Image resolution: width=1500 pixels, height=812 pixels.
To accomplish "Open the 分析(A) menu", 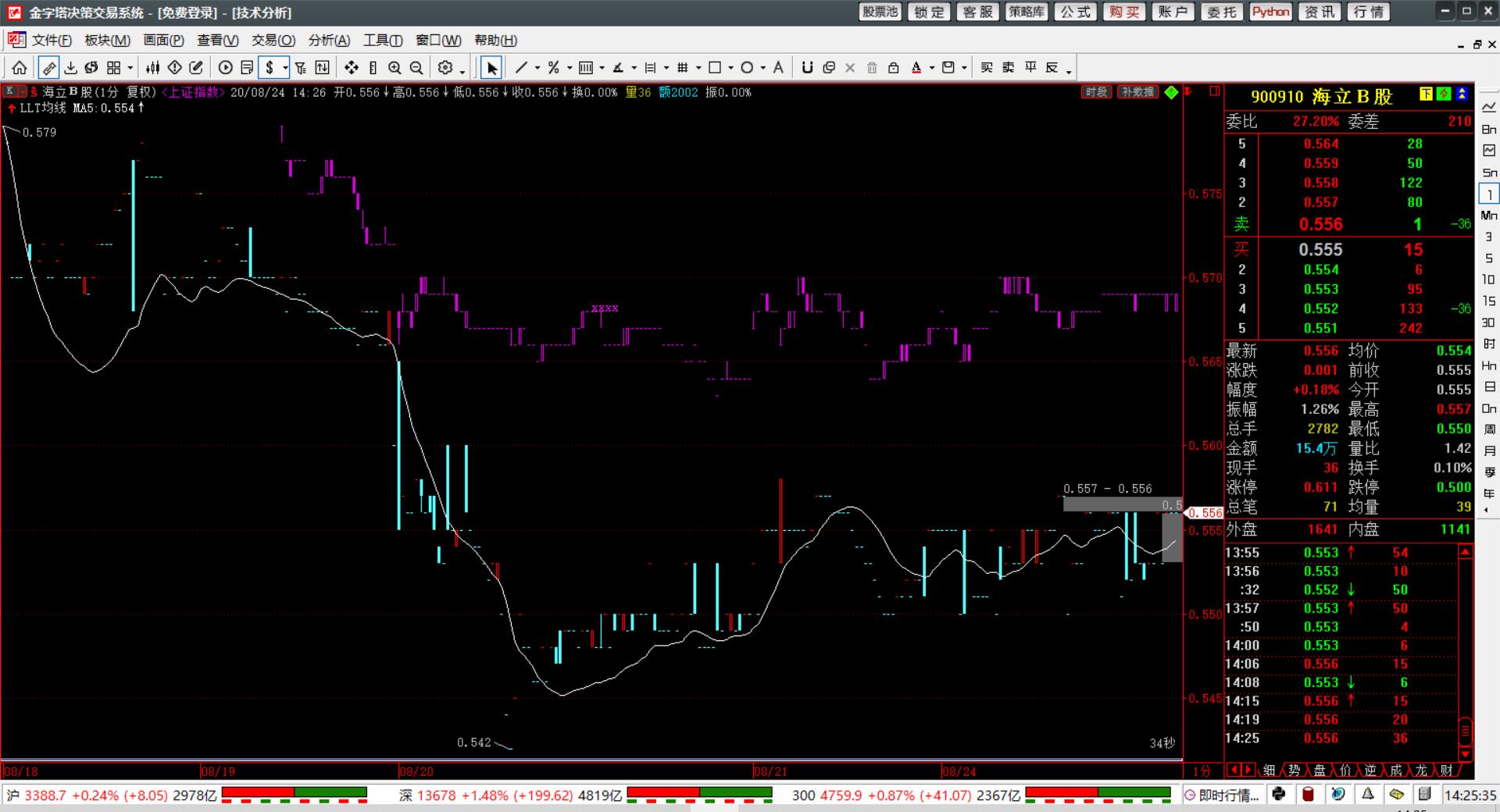I will click(x=329, y=41).
